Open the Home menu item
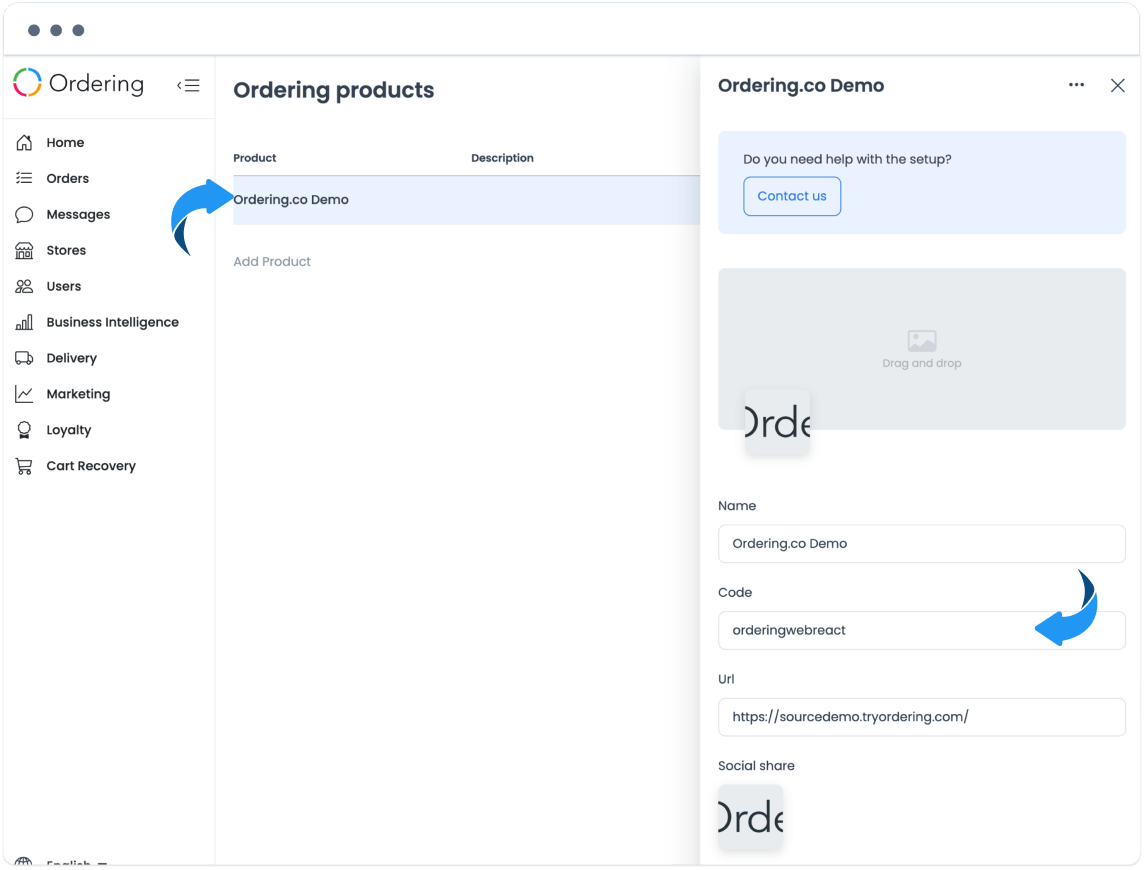Screen dimensions: 1144x870 [x=65, y=142]
